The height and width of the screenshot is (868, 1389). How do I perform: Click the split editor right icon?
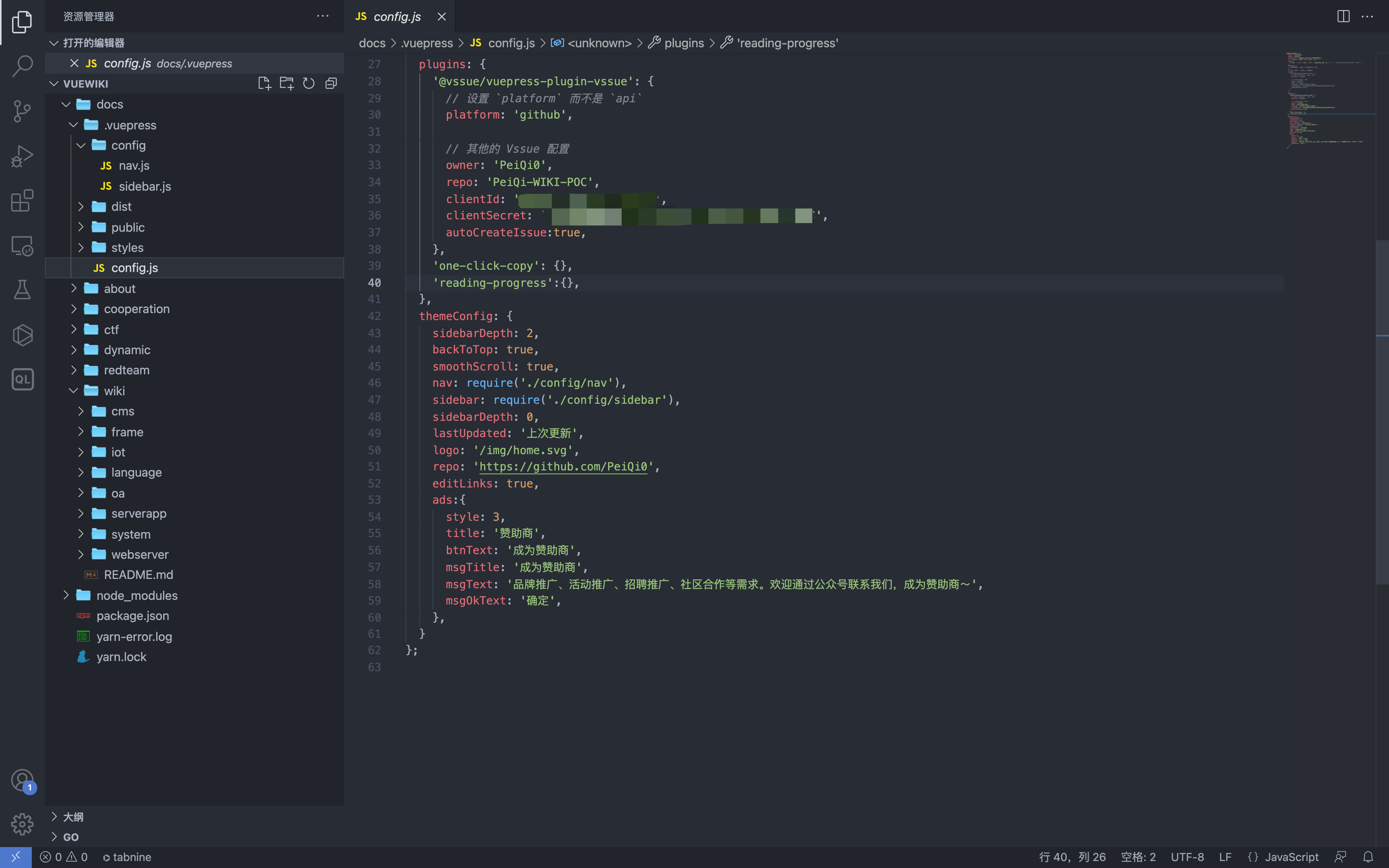click(1343, 17)
